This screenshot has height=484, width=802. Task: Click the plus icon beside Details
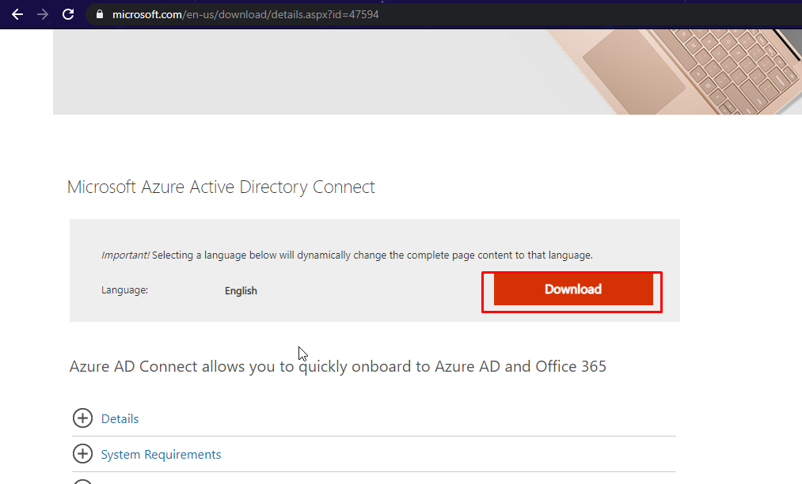83,419
